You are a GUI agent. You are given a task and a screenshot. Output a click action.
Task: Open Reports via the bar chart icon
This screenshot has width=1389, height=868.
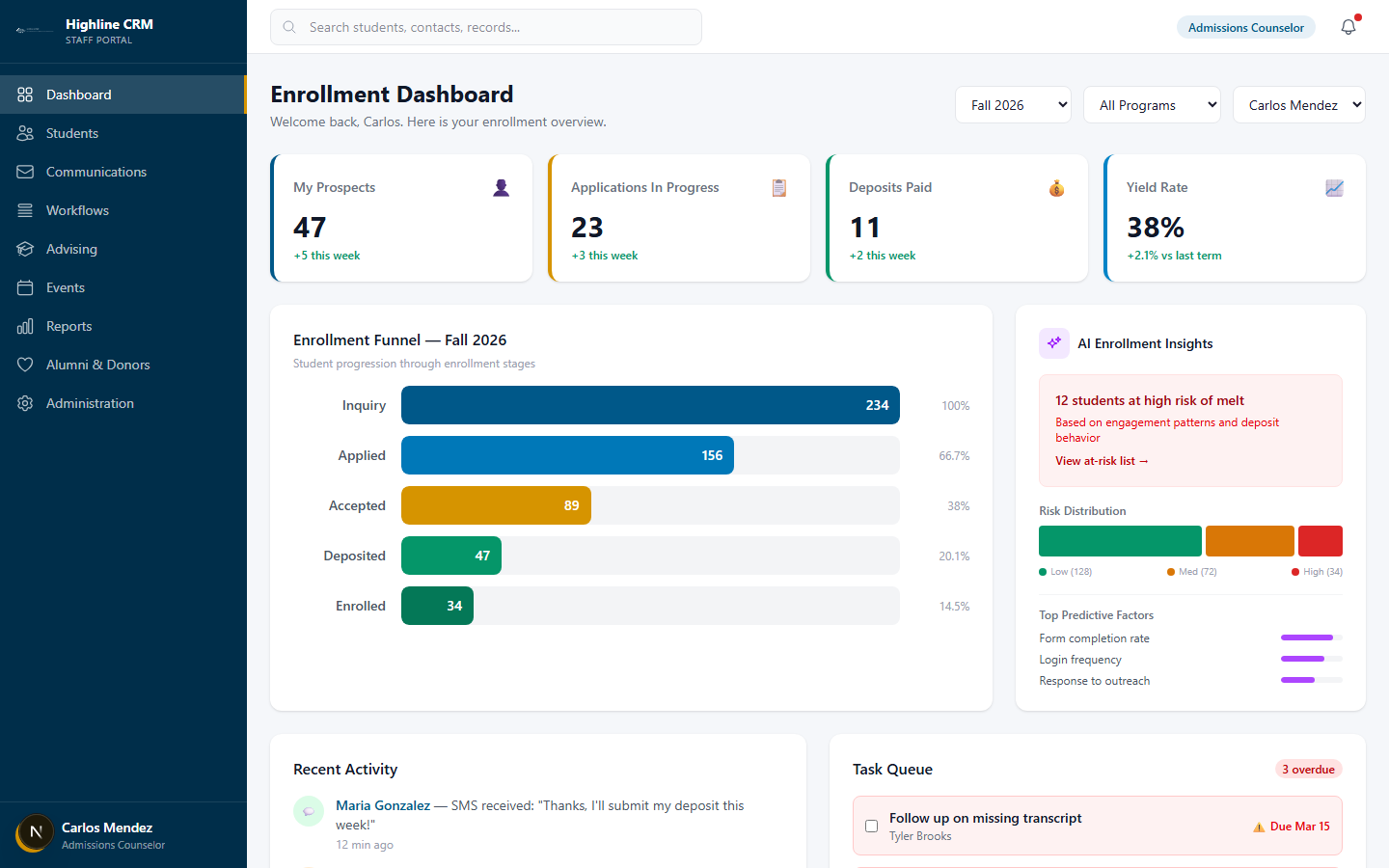pos(25,326)
